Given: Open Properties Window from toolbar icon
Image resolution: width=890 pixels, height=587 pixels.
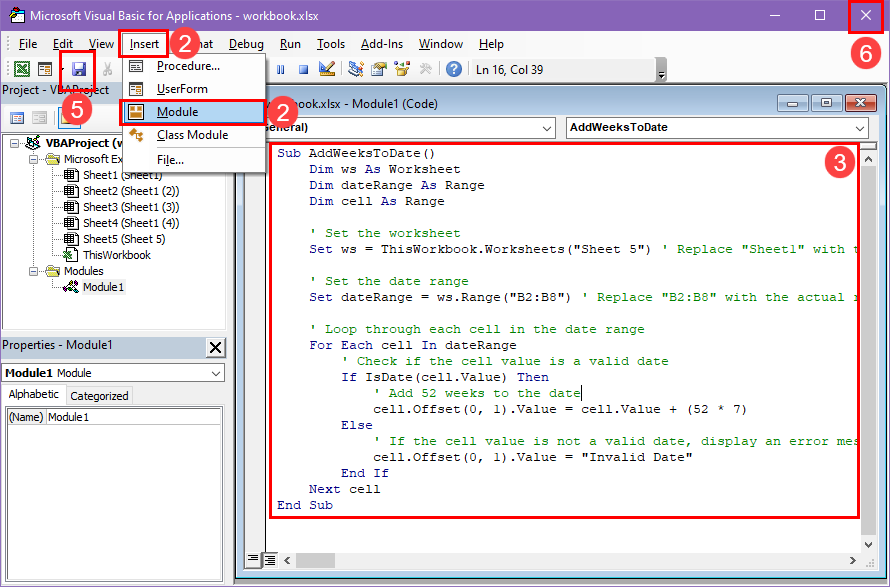Looking at the screenshot, I should point(379,69).
